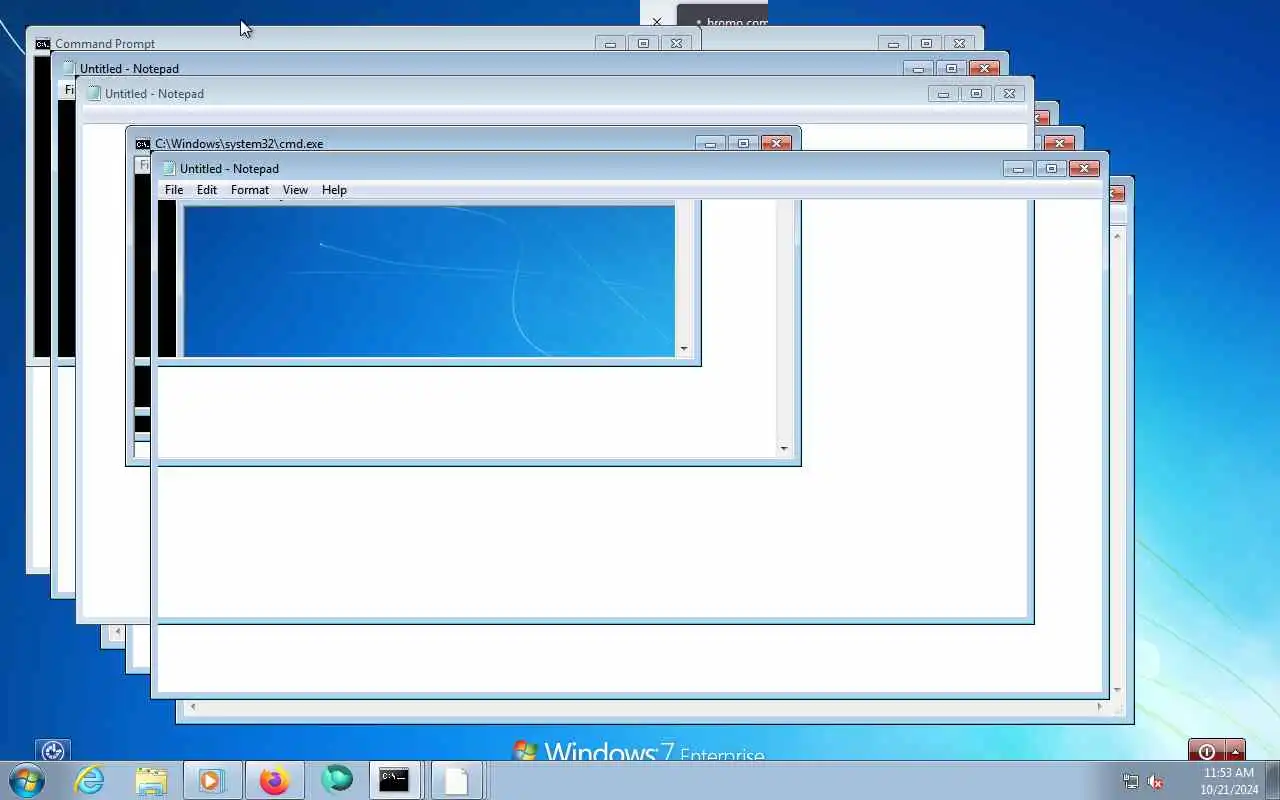The width and height of the screenshot is (1280, 800).
Task: Open Windows Media Player from the taskbar
Action: pyautogui.click(x=211, y=780)
